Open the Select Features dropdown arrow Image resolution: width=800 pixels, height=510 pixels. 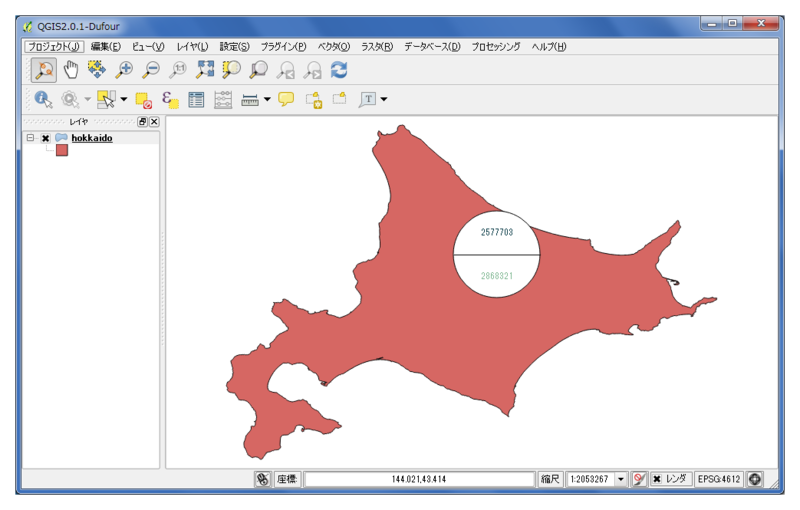pos(123,99)
